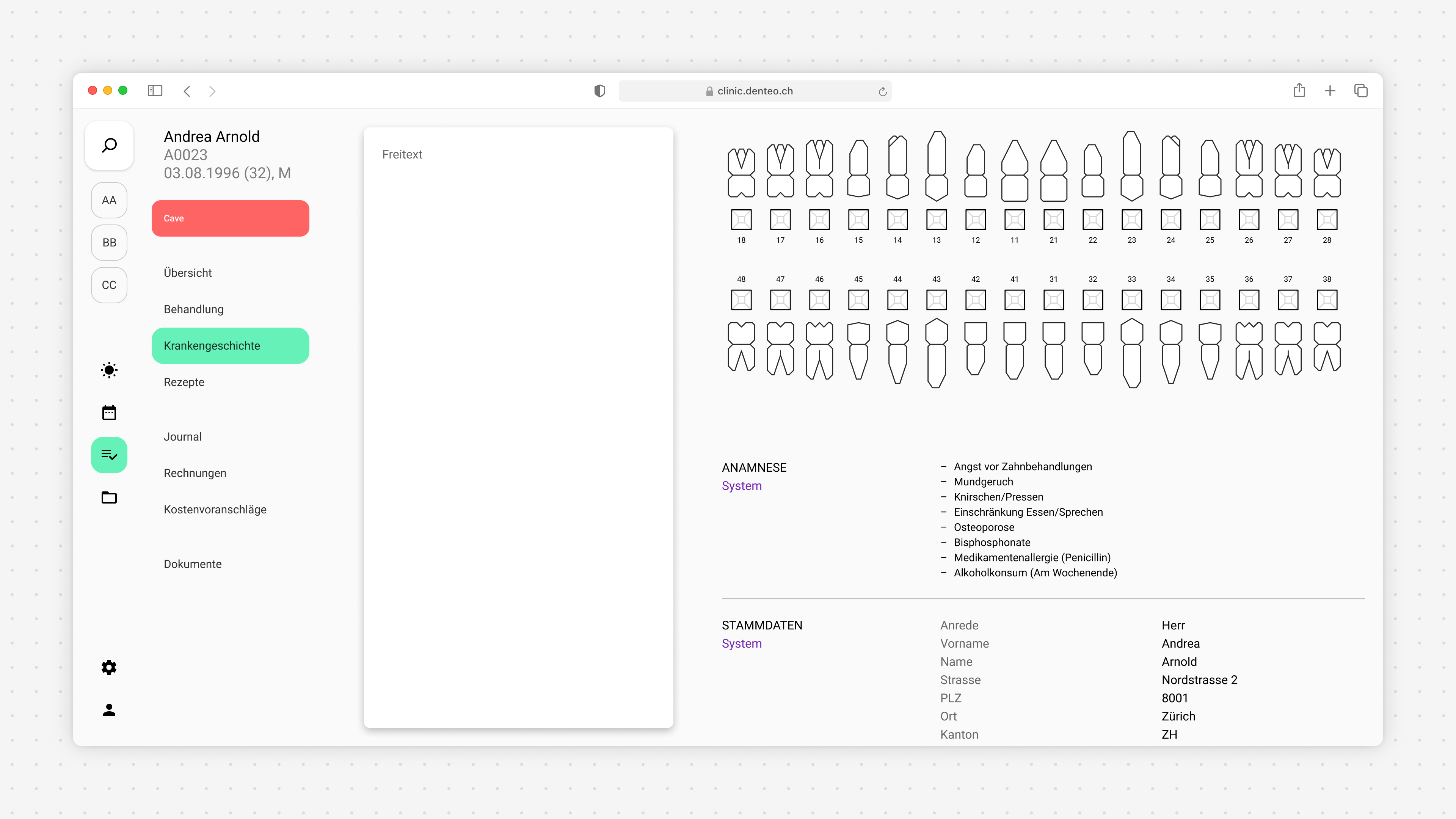Click the Safari share icon
The width and height of the screenshot is (1456, 819).
point(1299,91)
